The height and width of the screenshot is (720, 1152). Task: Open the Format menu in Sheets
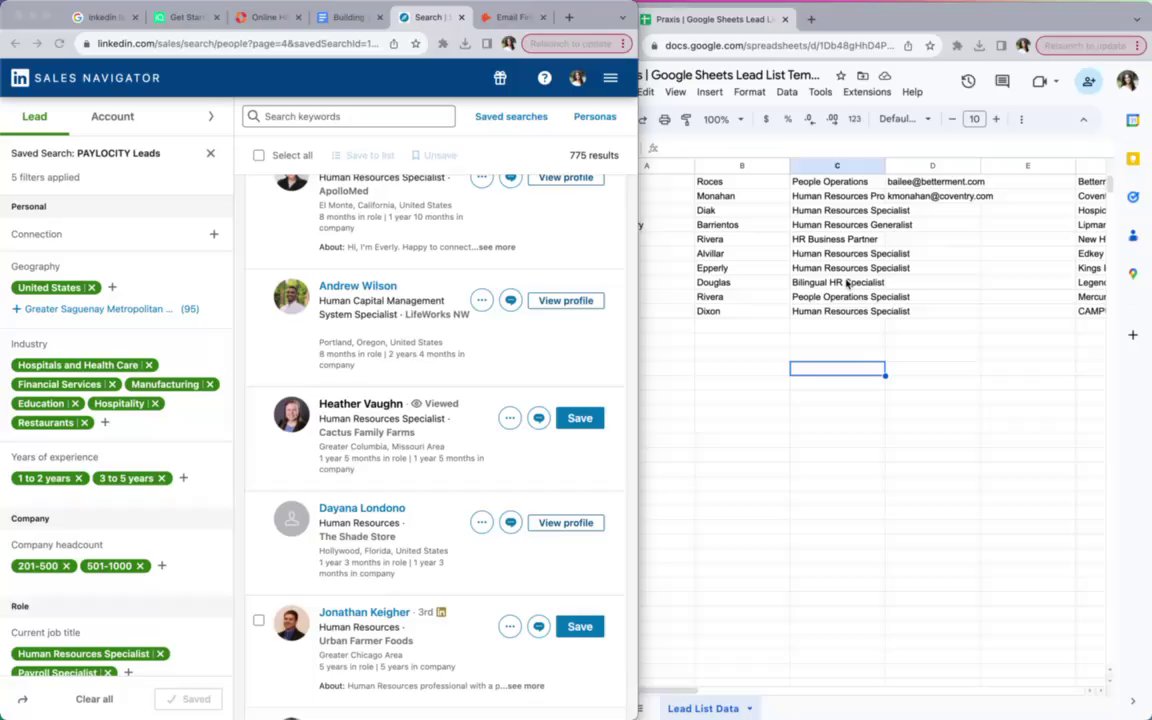coord(749,92)
